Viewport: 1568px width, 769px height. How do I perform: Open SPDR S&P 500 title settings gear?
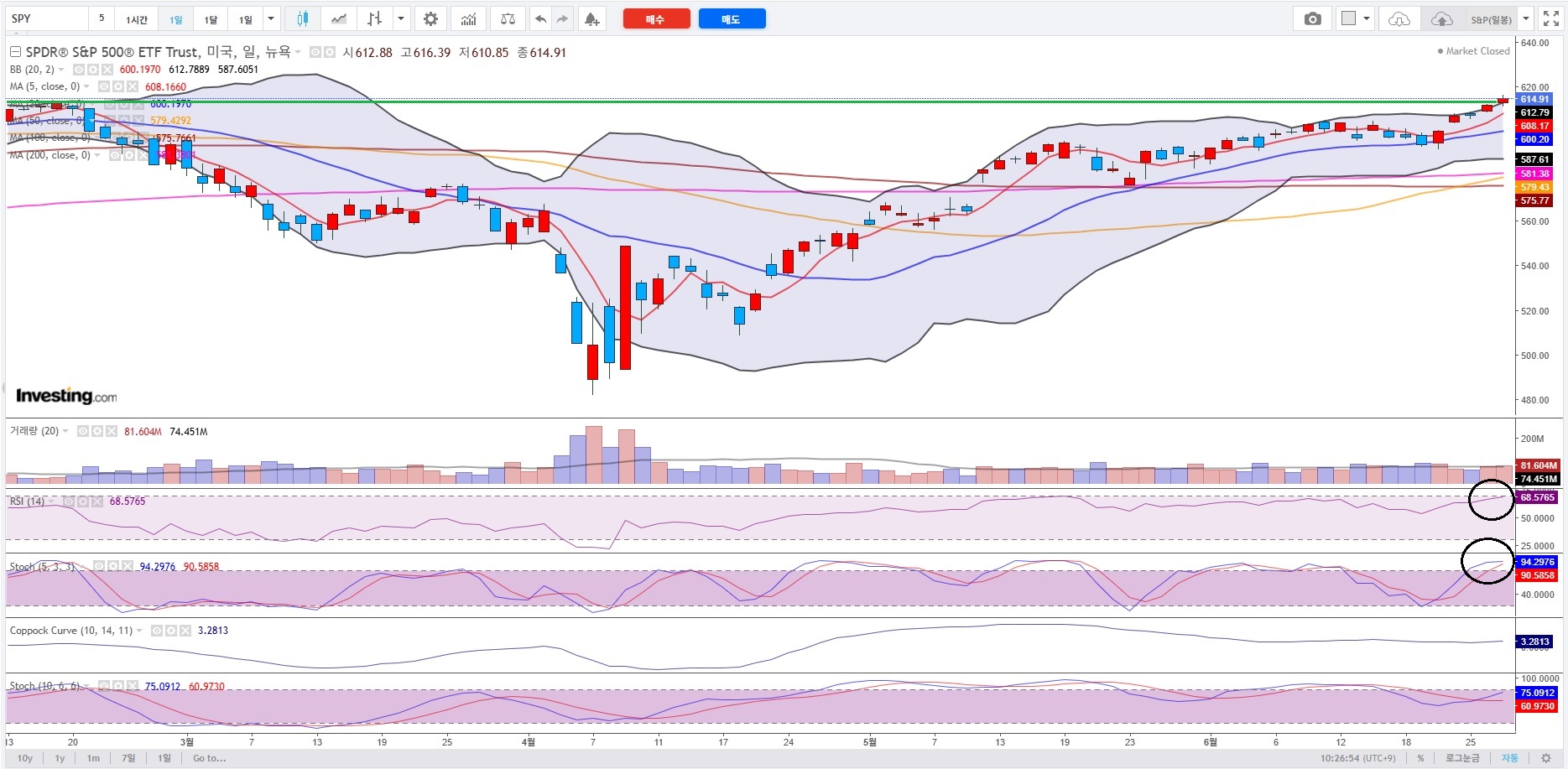click(330, 52)
